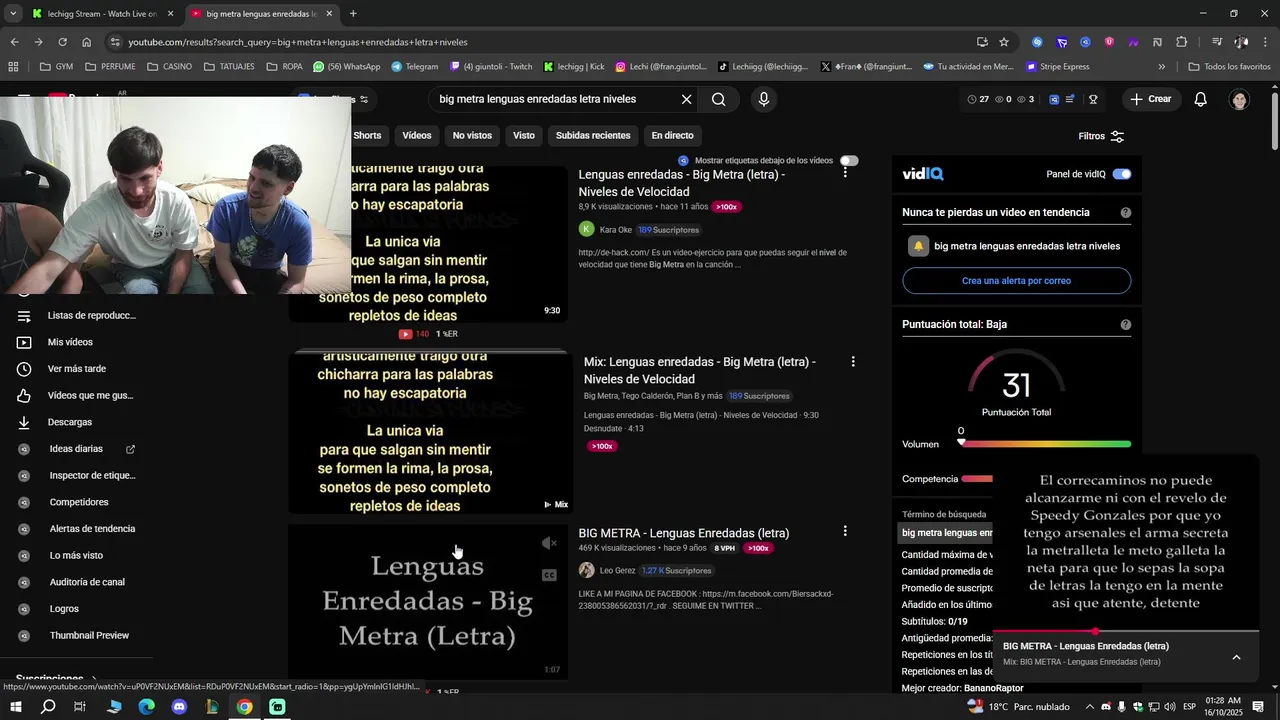Viewport: 1280px width, 720px height.
Task: Open Ver más tarde in sidebar
Action: pyautogui.click(x=76, y=369)
